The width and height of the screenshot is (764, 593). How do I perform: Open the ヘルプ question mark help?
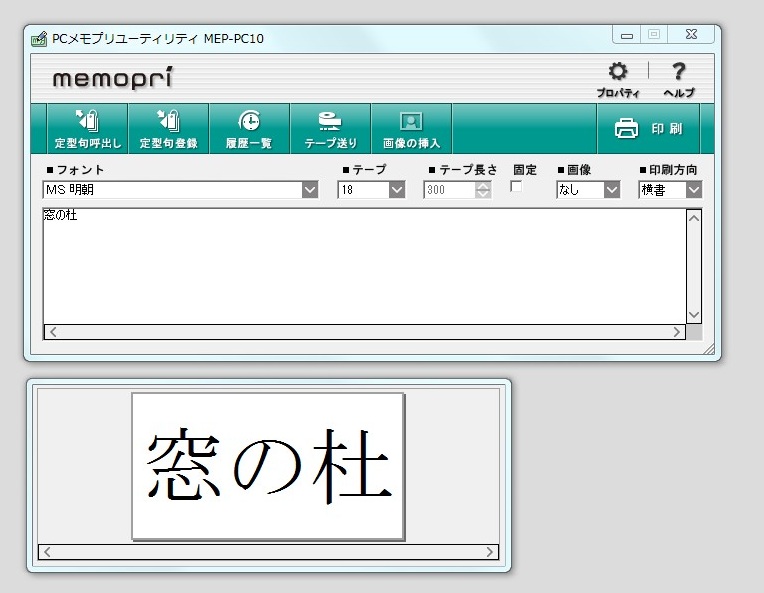[679, 80]
